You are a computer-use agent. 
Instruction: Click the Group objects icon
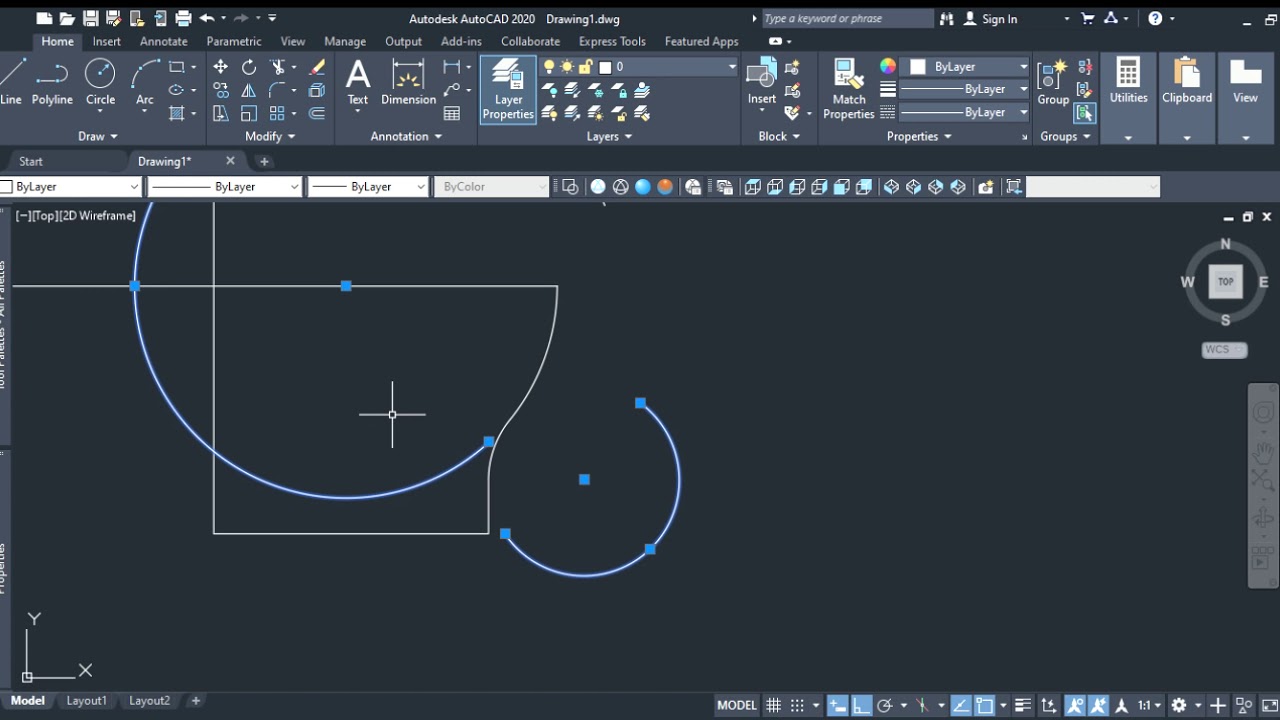tap(1052, 80)
